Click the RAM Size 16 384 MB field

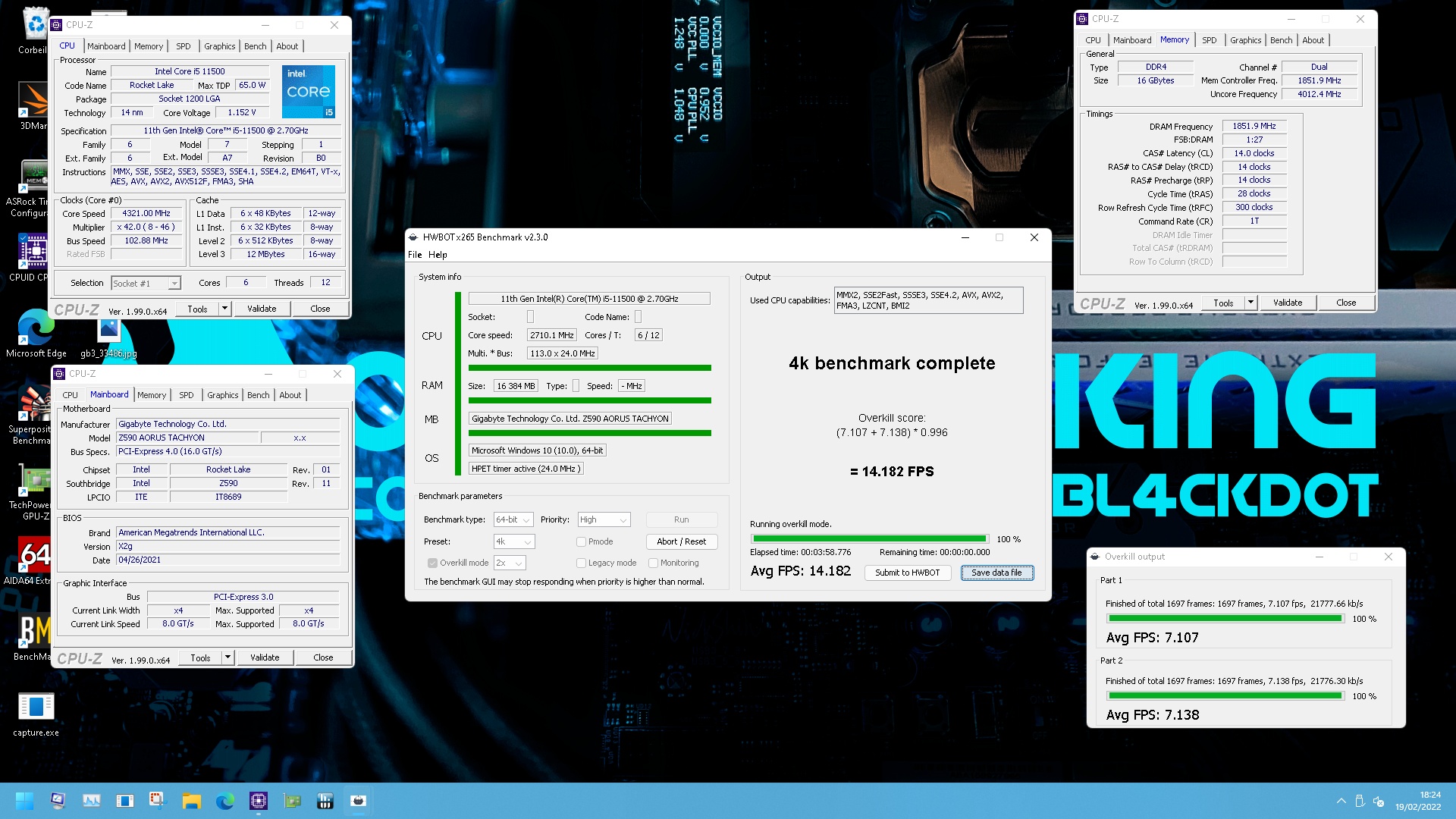point(516,386)
